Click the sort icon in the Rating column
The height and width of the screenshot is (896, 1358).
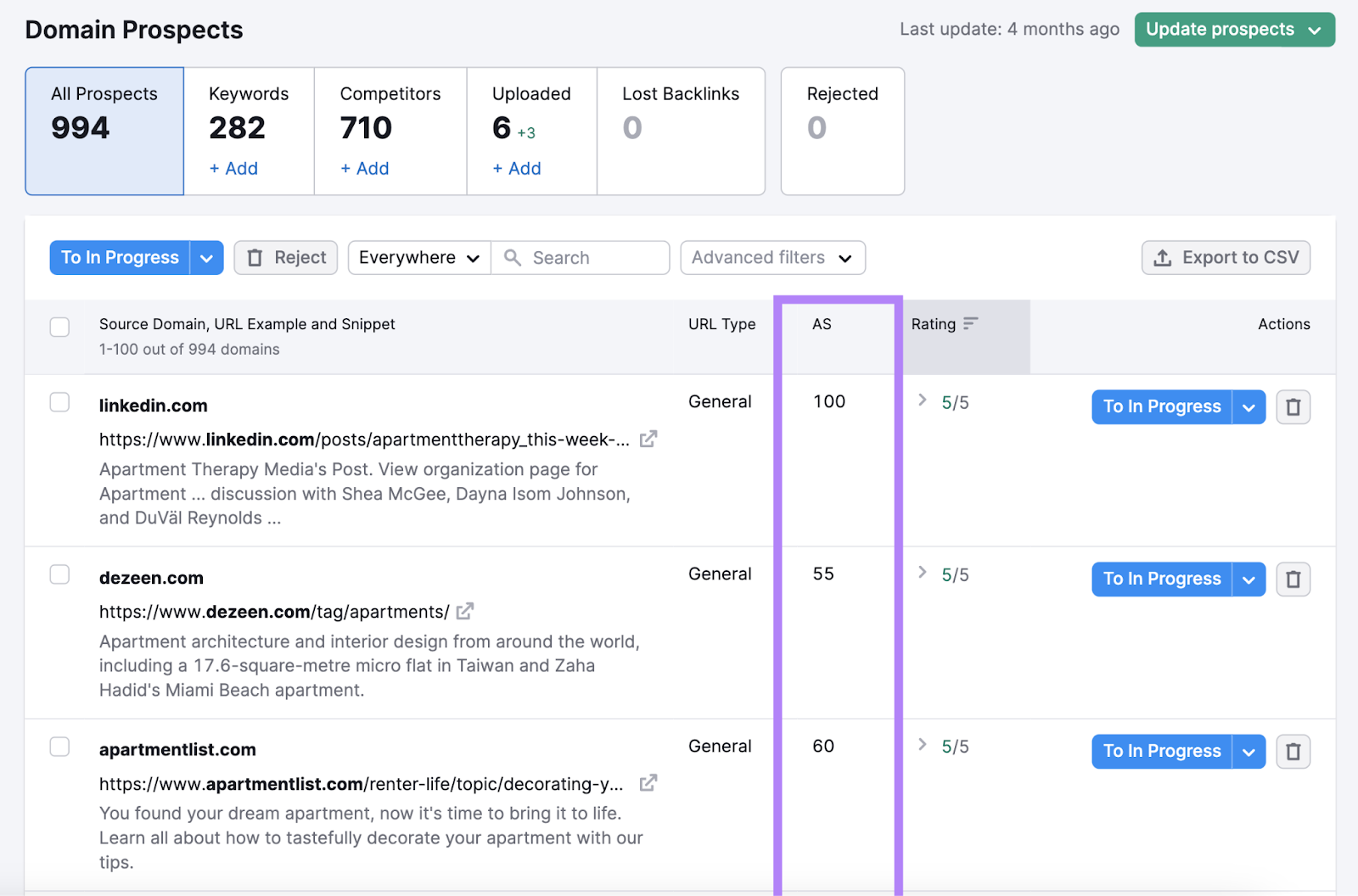click(970, 323)
